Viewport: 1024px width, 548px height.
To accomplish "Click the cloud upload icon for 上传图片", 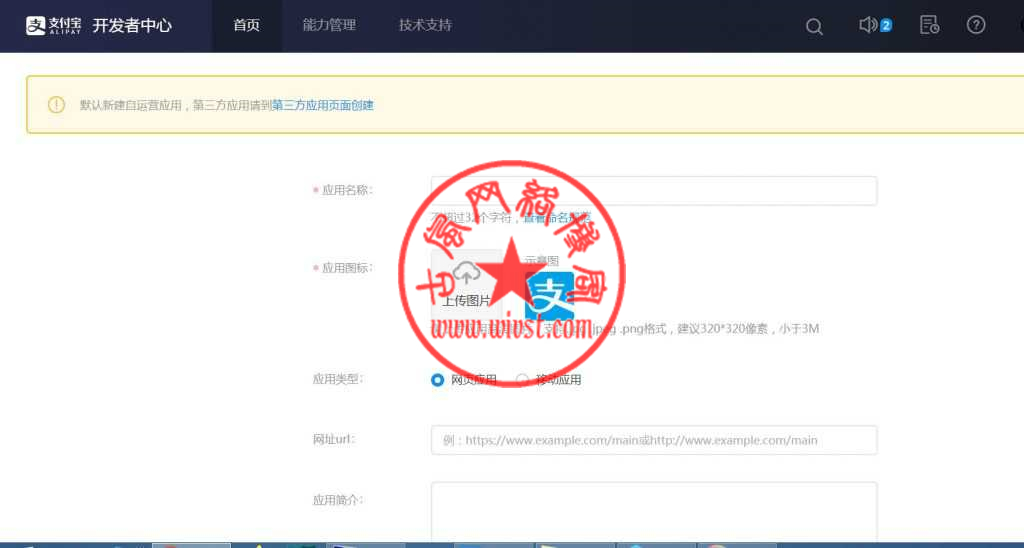I will coord(466,274).
